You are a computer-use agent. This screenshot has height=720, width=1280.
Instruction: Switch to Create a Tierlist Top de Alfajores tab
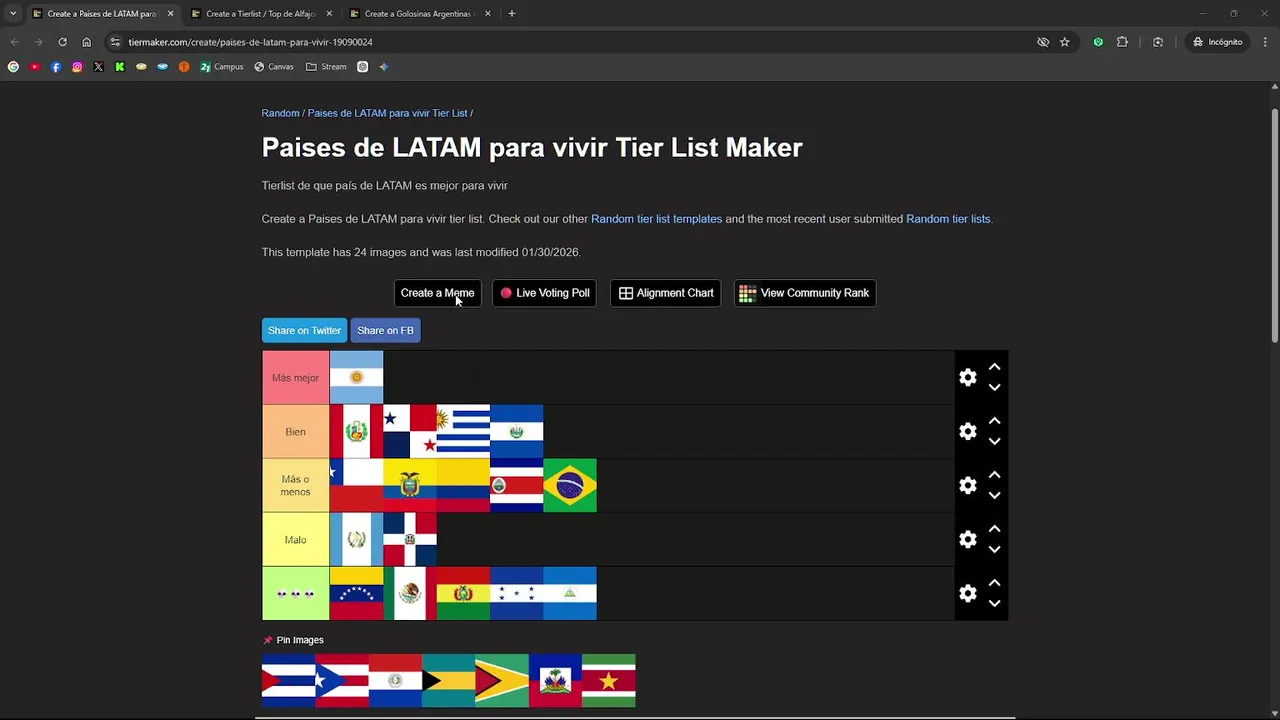point(260,14)
